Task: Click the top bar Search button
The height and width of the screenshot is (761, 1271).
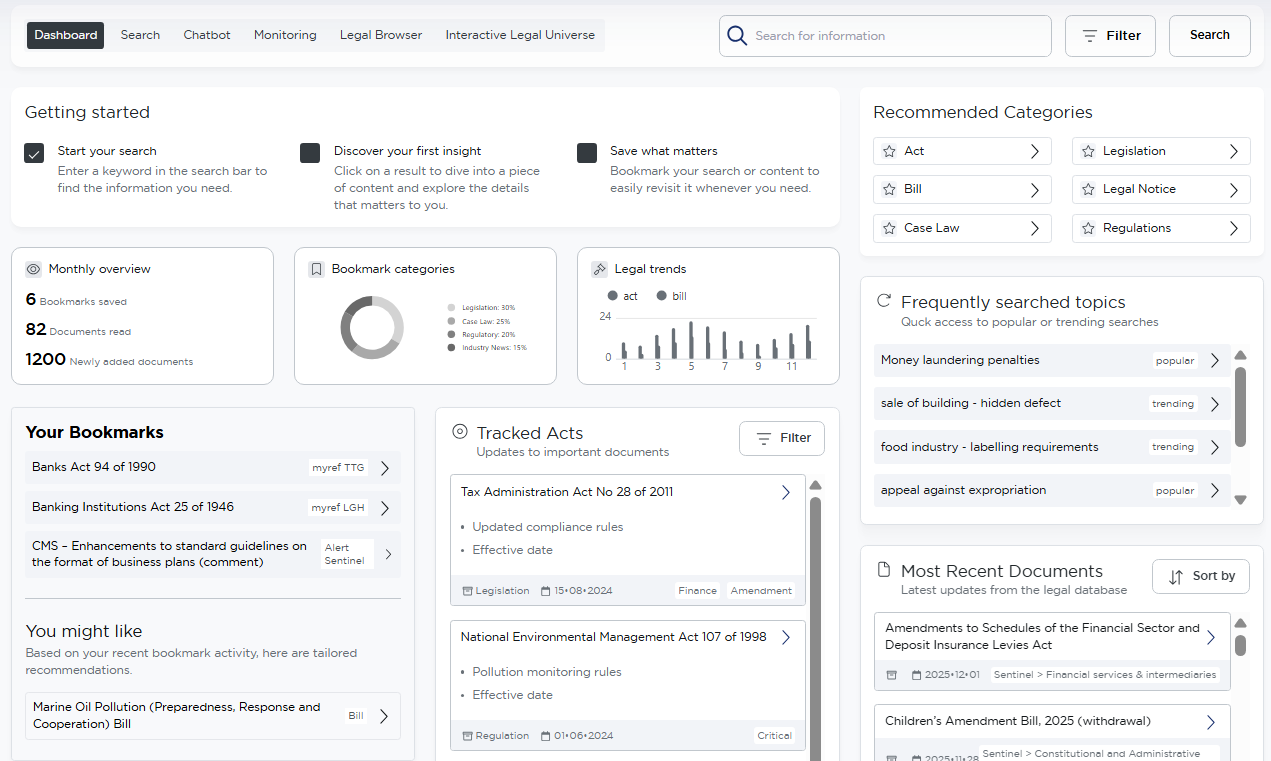Action: 1210,35
